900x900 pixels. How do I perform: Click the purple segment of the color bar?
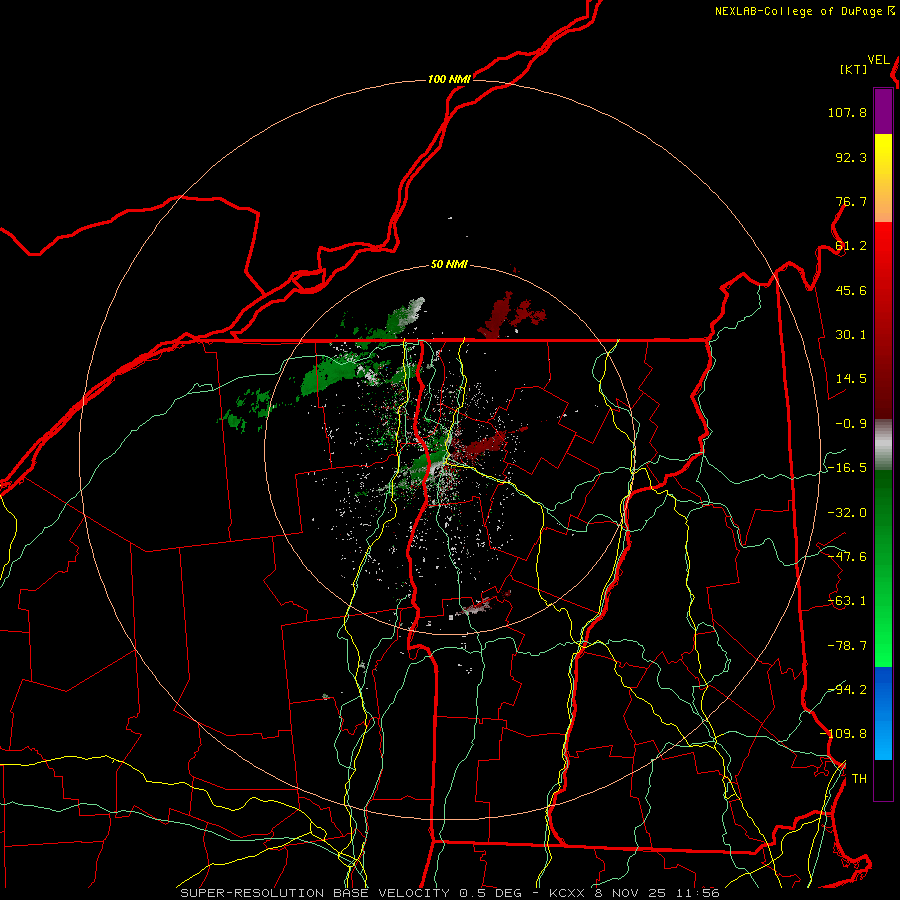(883, 111)
